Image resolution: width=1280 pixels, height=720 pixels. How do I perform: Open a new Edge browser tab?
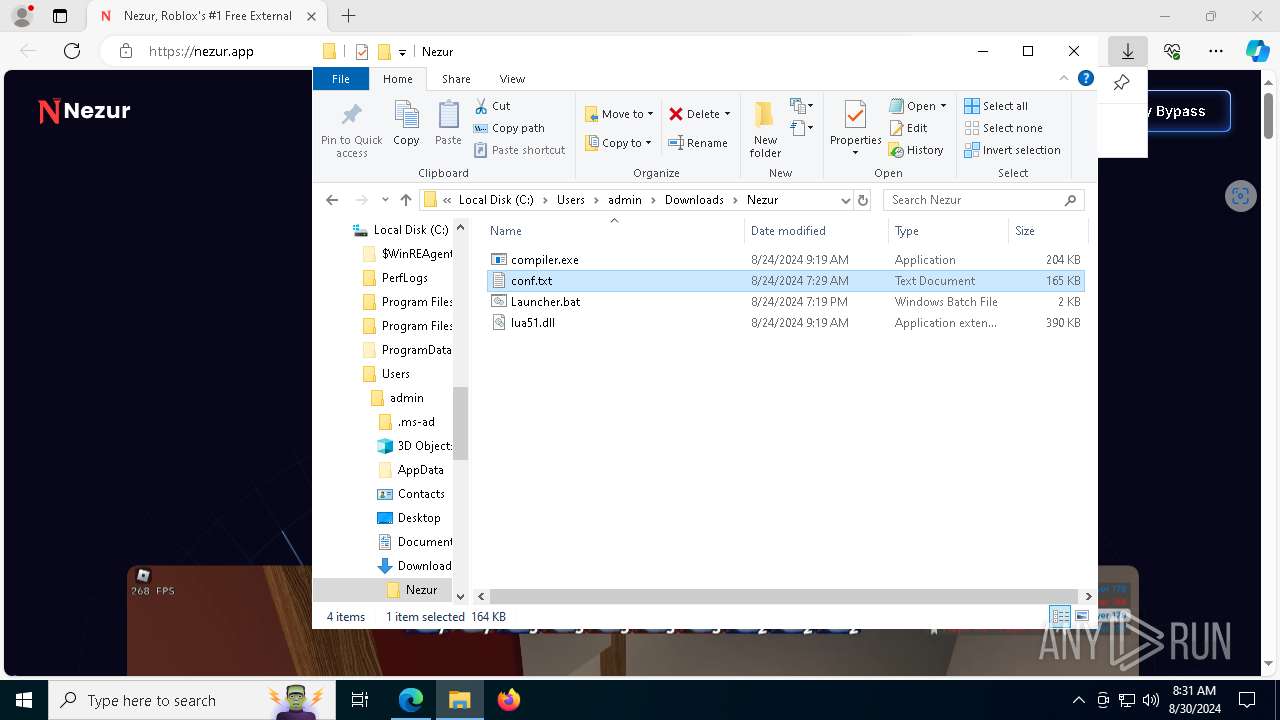[x=348, y=16]
